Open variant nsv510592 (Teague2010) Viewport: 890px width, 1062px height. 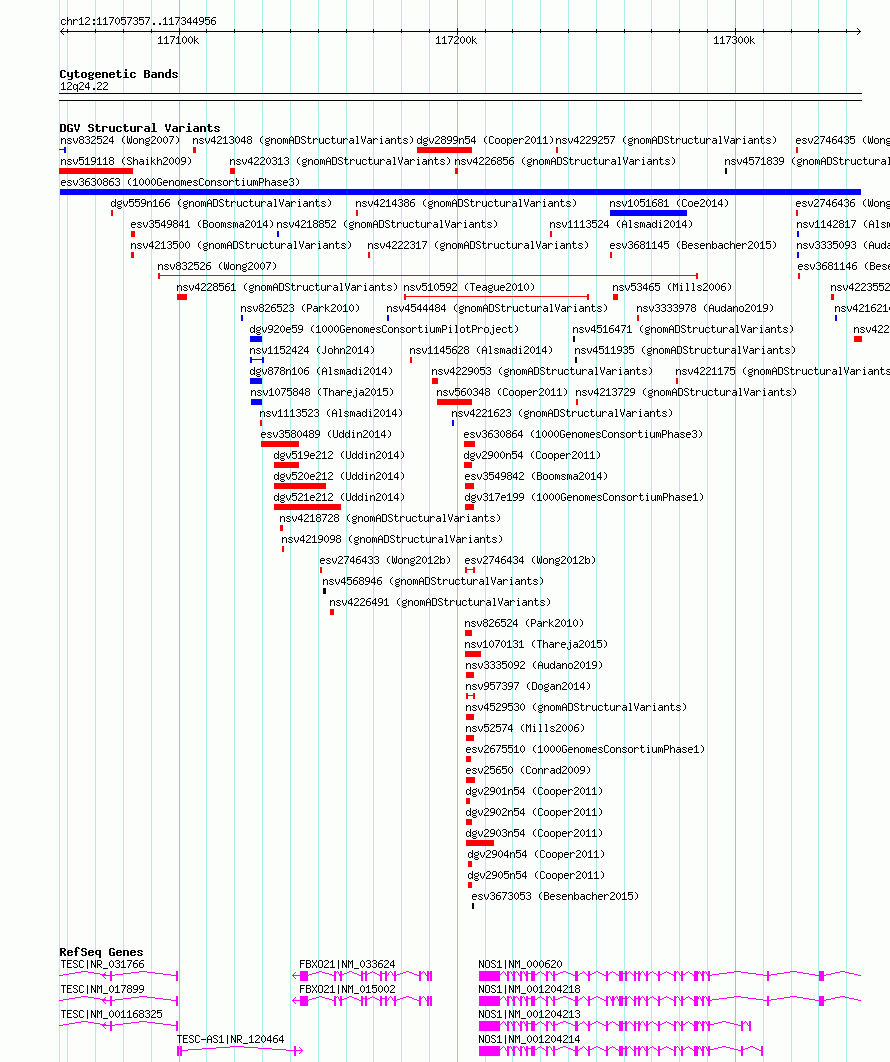click(469, 287)
